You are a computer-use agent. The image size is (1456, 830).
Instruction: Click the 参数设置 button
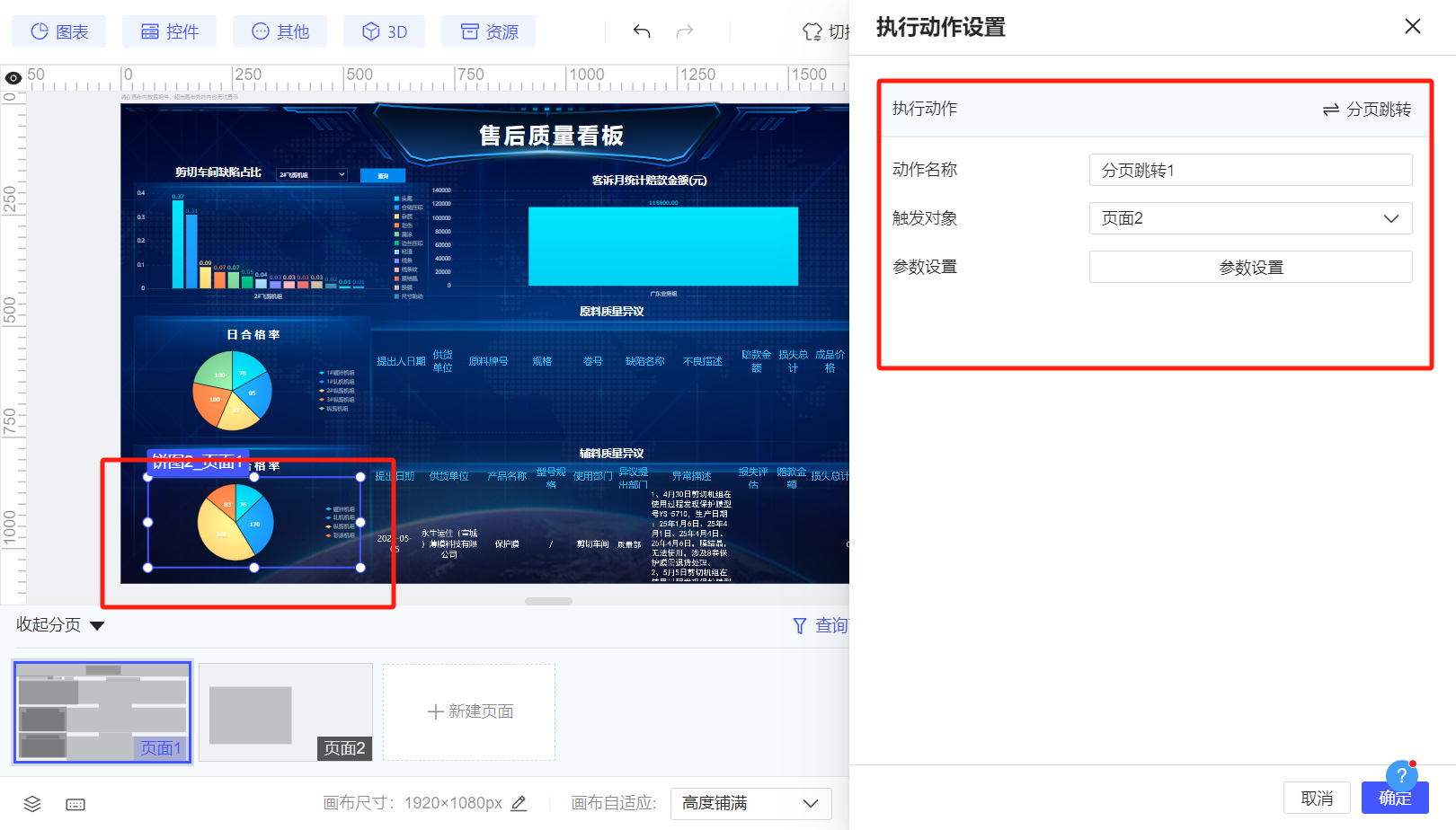[1250, 267]
